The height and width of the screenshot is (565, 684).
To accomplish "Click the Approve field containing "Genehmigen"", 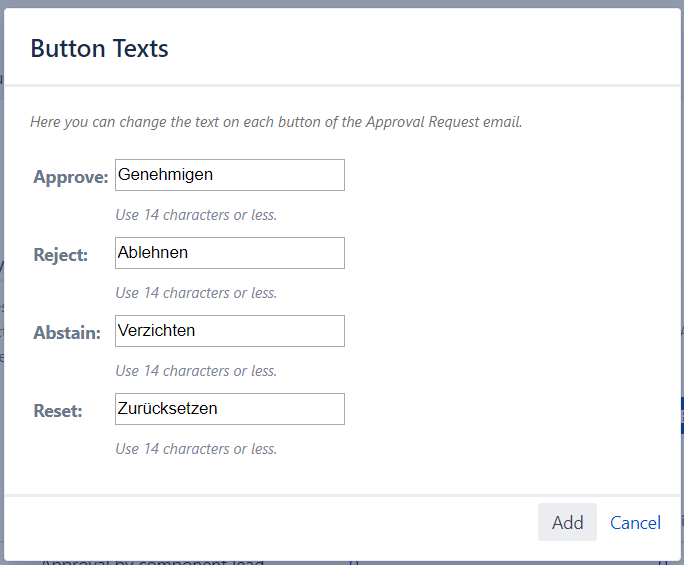I will tap(229, 175).
